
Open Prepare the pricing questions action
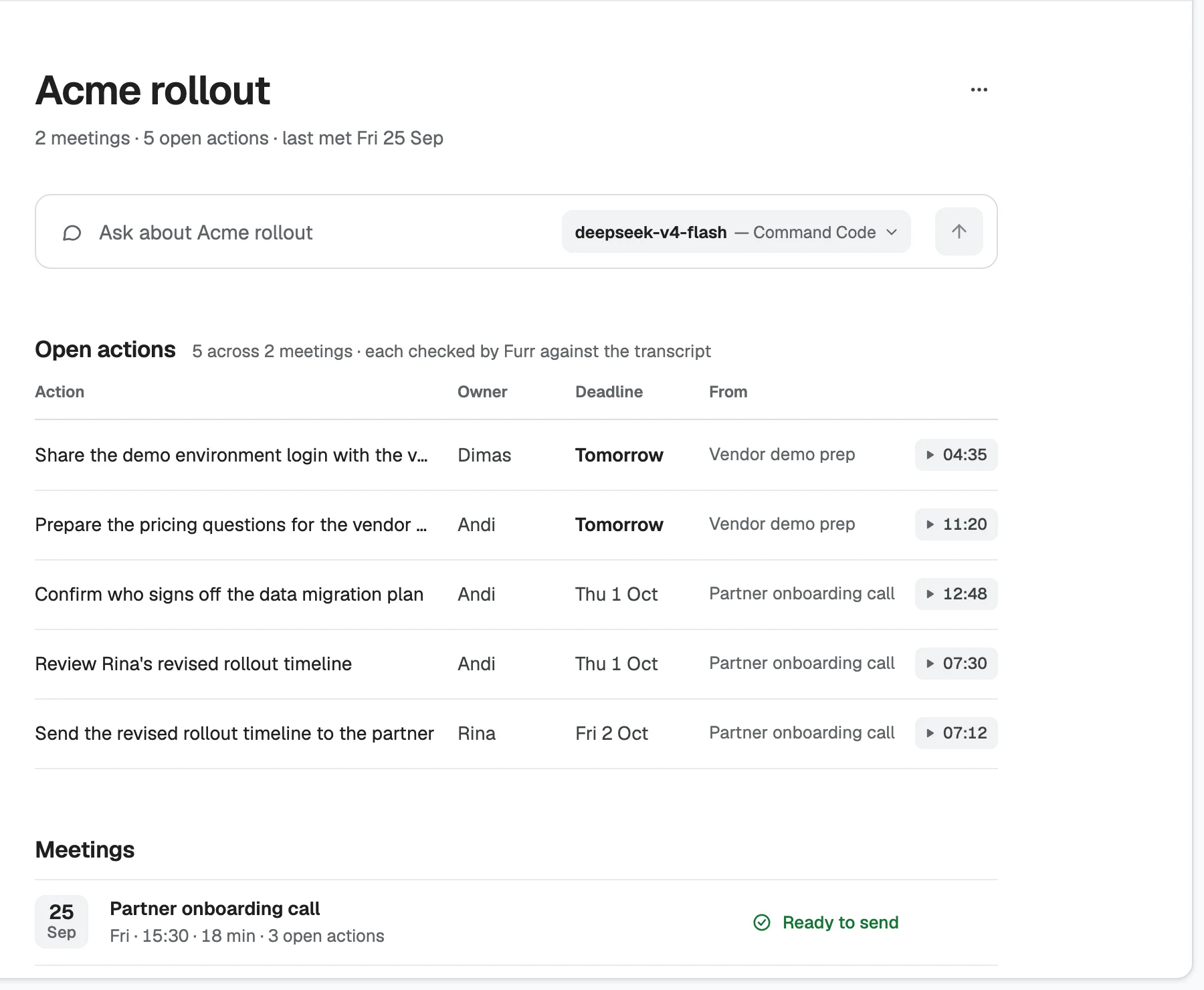pos(231,524)
